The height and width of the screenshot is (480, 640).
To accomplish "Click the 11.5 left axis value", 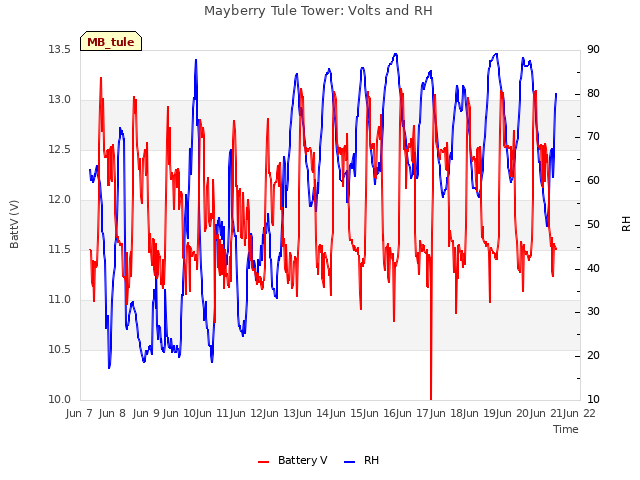I will click(60, 249).
